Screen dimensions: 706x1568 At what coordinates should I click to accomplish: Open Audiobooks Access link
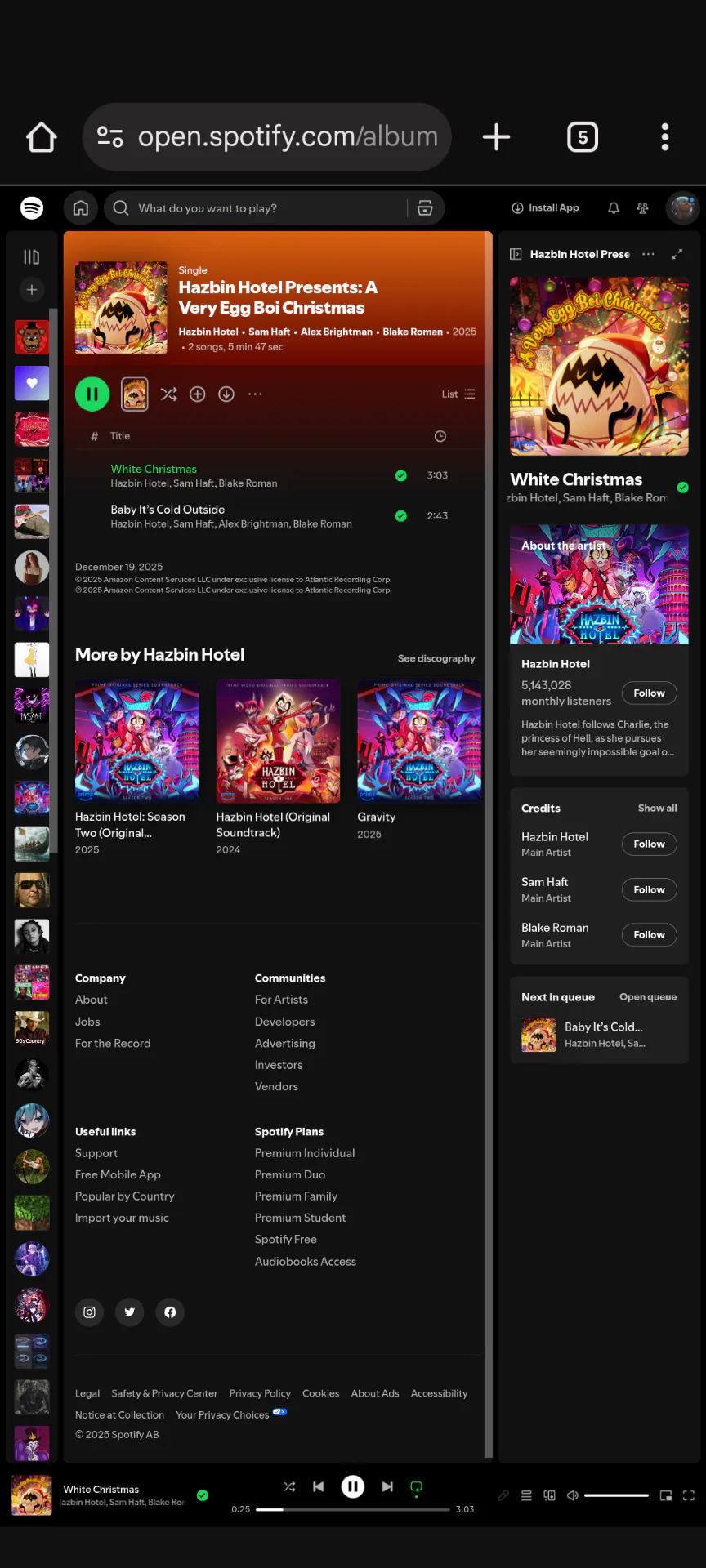[x=306, y=1262]
